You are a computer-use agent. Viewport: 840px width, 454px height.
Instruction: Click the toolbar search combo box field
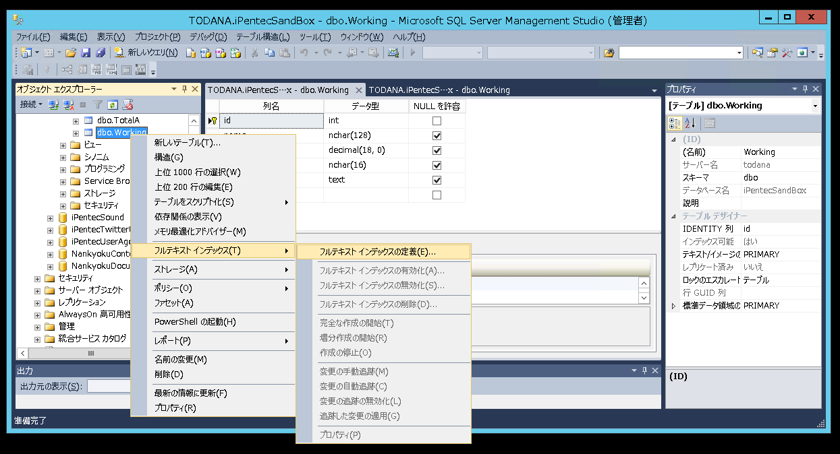pyautogui.click(x=681, y=53)
